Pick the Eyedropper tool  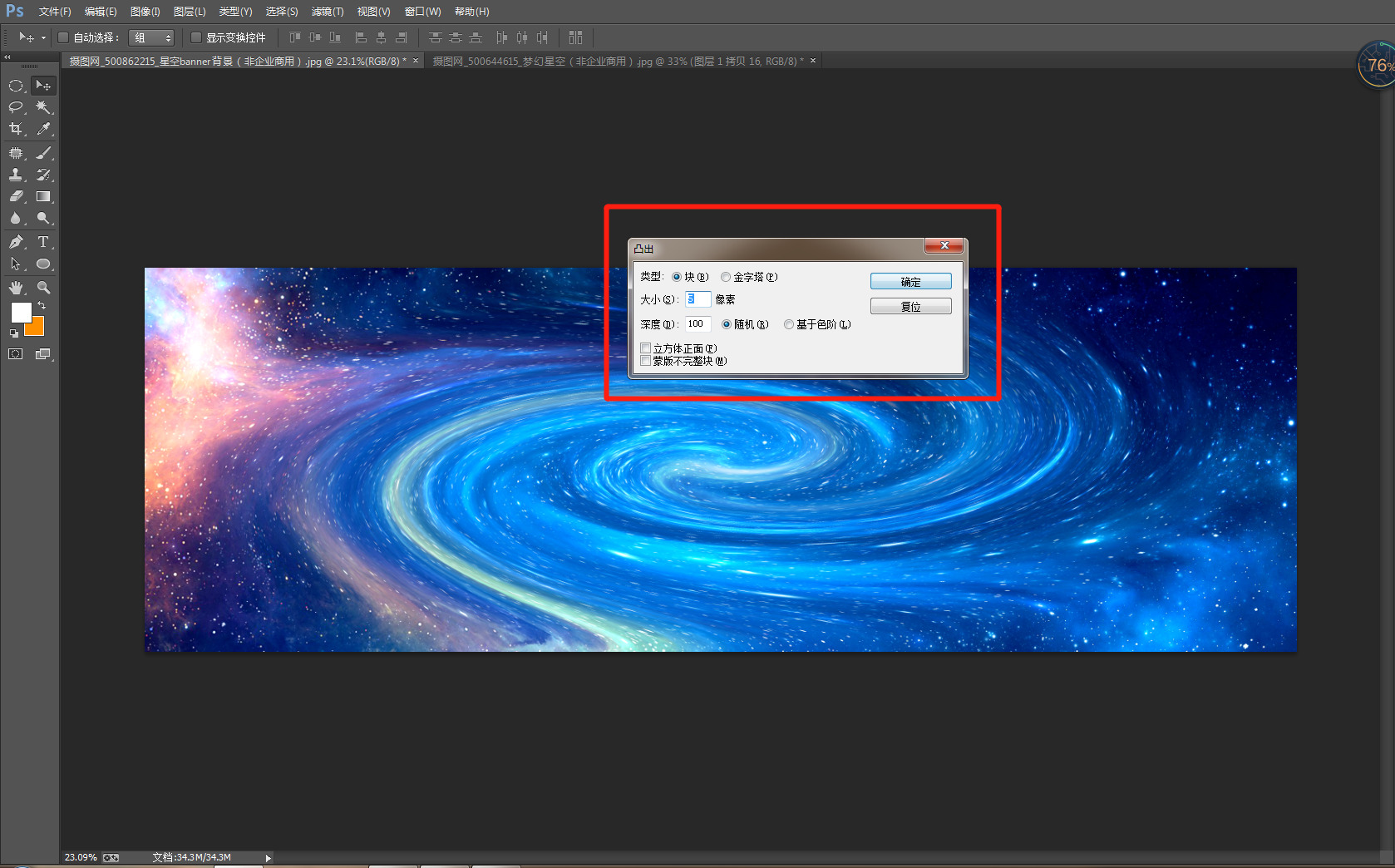43,129
